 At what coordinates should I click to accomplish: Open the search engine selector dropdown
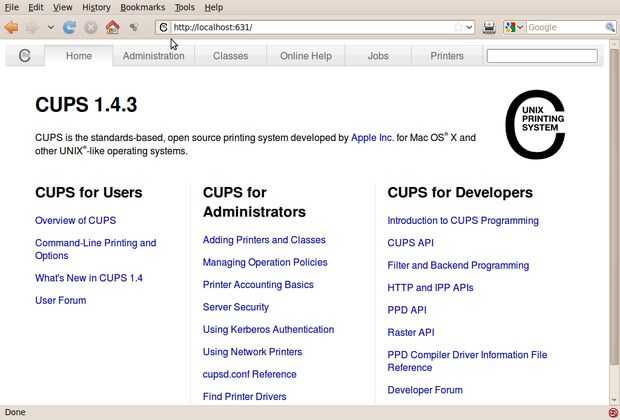point(514,27)
